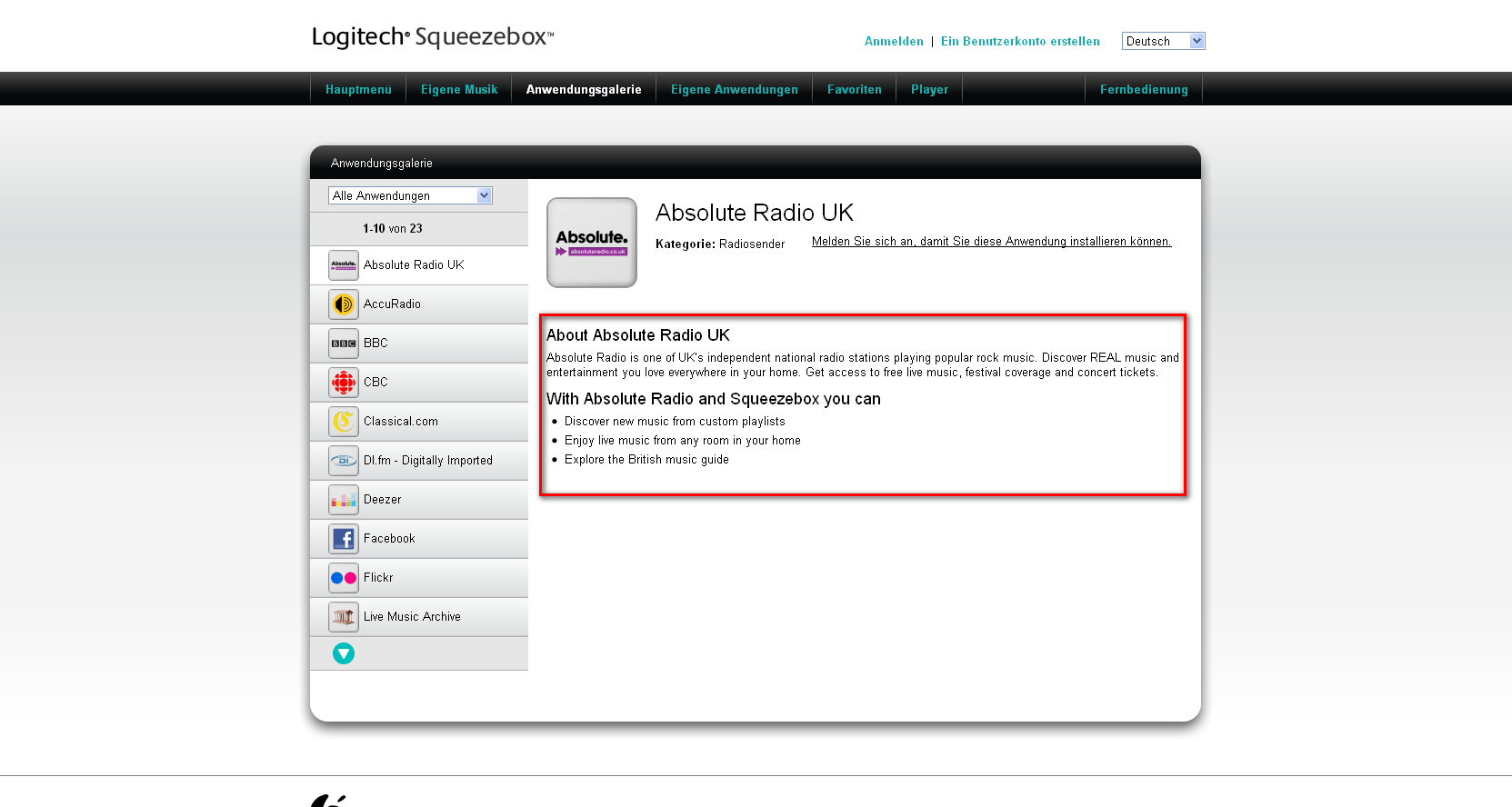Go to Favoriten in navigation bar
This screenshot has height=807, width=1512.
854,89
